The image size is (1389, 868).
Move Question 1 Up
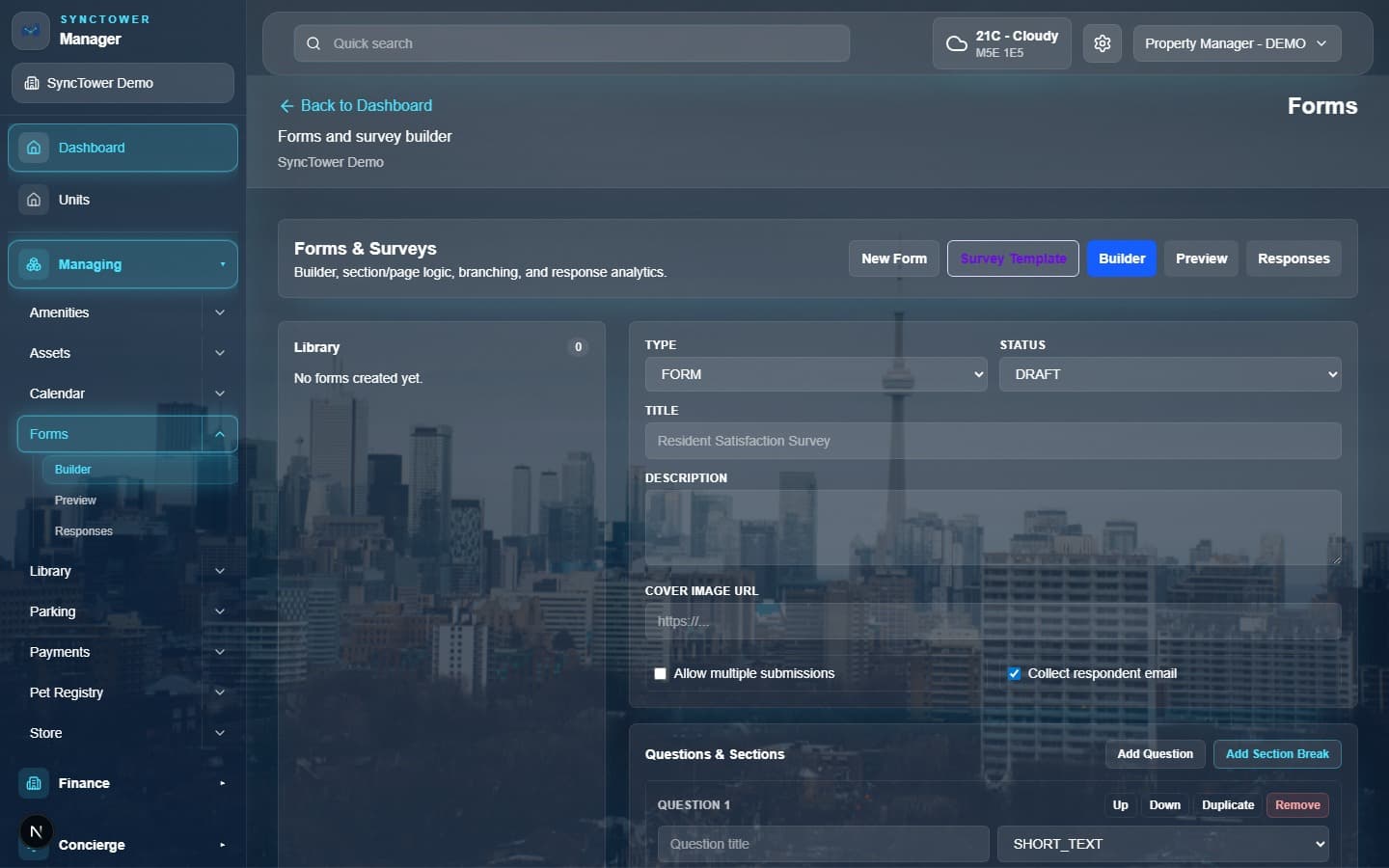coord(1120,805)
